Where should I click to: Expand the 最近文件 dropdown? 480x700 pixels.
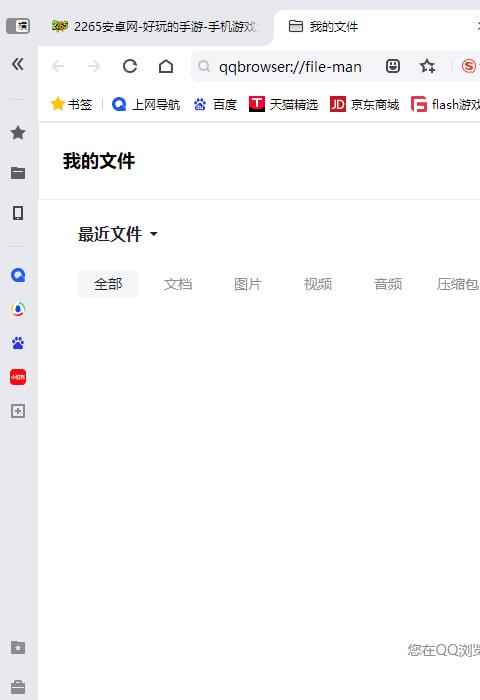(x=118, y=234)
